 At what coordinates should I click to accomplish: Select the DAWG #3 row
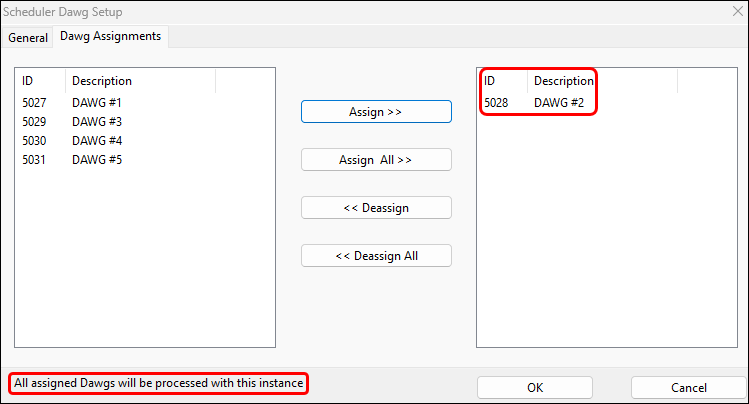tap(97, 122)
